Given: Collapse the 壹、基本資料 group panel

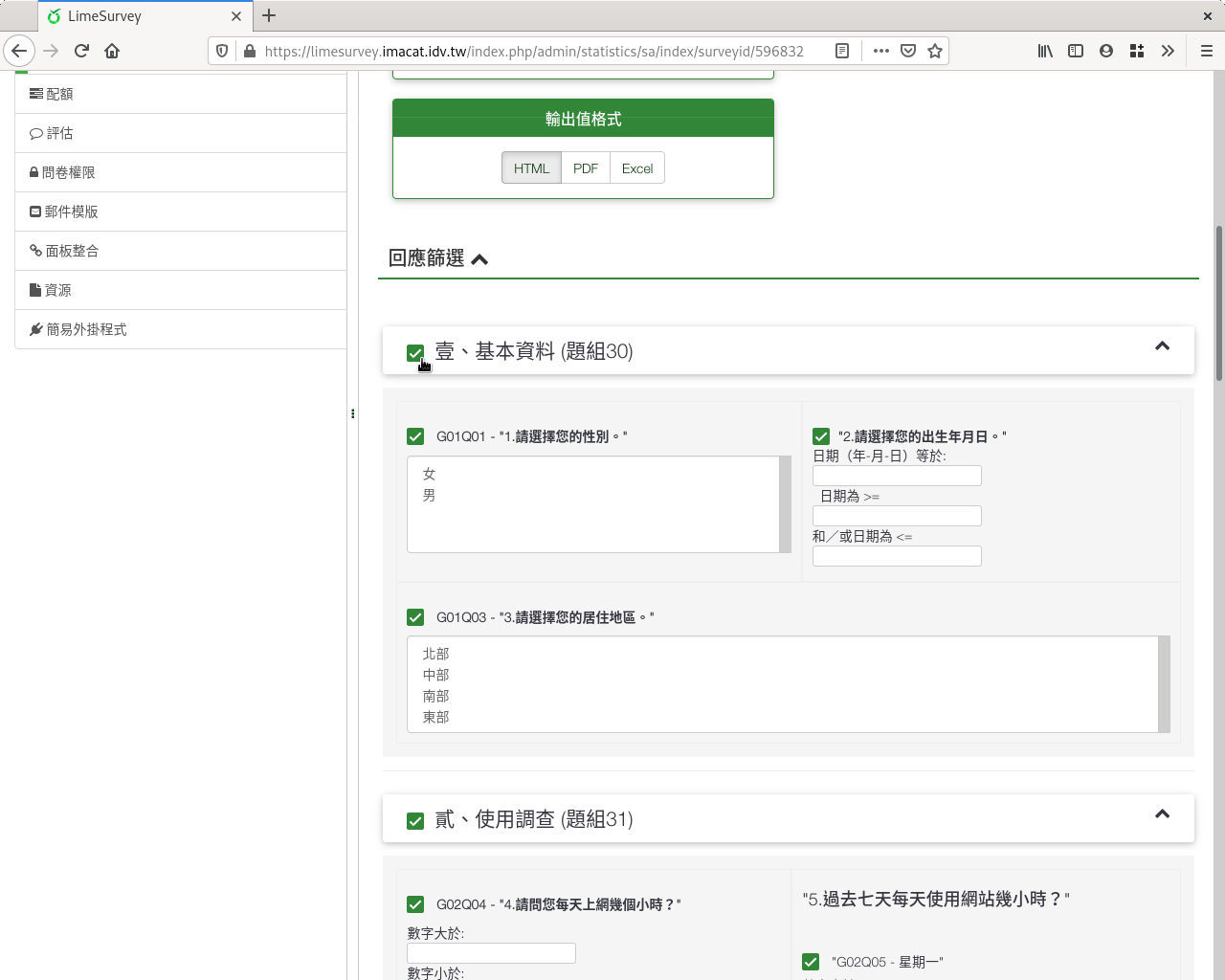Looking at the screenshot, I should pos(1162,346).
